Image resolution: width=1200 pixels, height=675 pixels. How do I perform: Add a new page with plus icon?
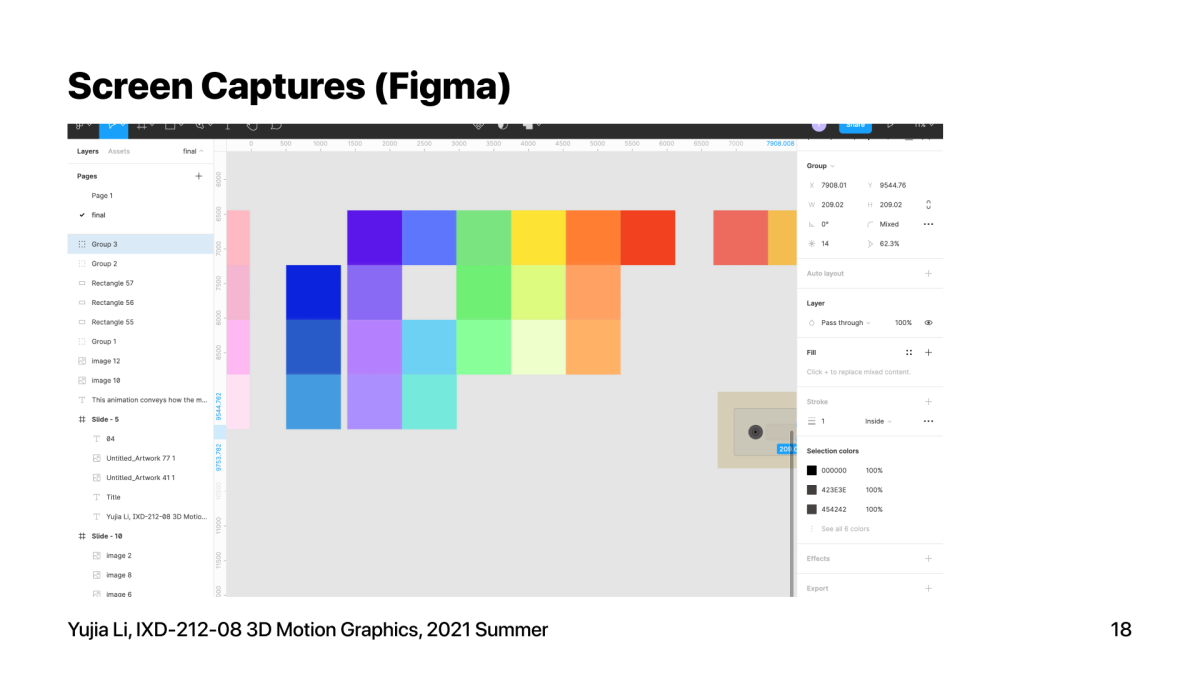click(x=198, y=176)
